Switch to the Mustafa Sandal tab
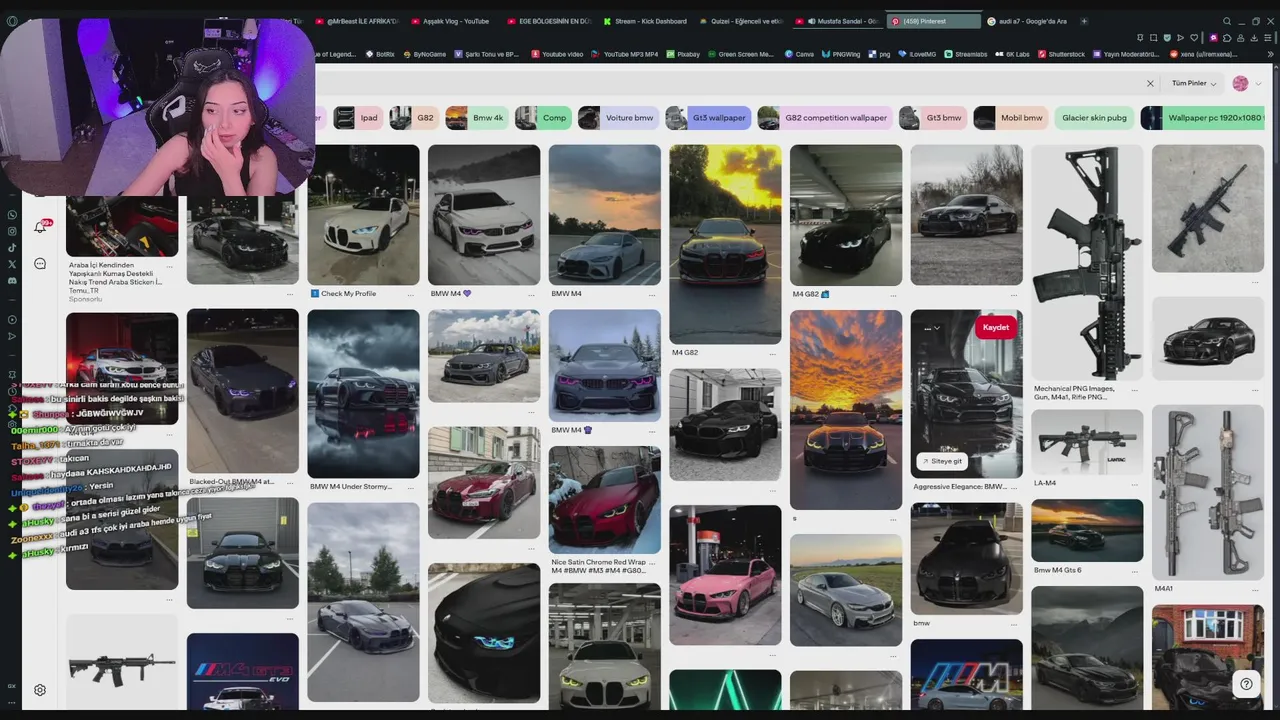The width and height of the screenshot is (1280, 720). [837, 21]
